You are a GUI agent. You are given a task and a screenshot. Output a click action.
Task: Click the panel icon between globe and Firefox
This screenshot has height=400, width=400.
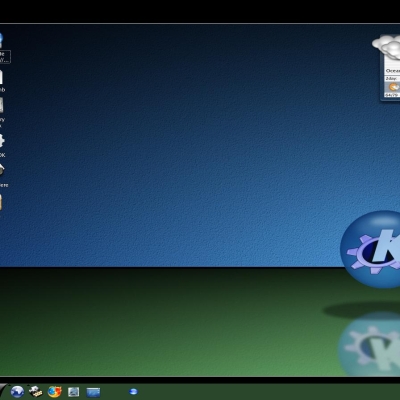pos(36,391)
